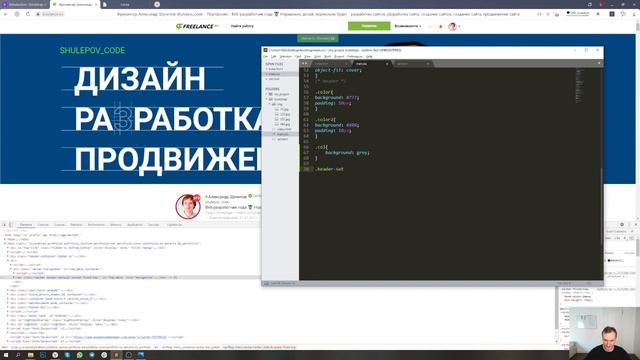Select main.css entry under OPEN FILES

(274, 74)
